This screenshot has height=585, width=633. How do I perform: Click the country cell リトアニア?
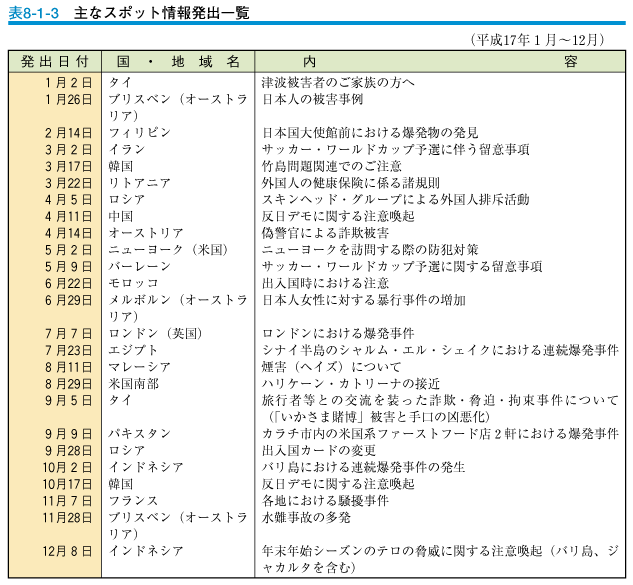pyautogui.click(x=140, y=183)
